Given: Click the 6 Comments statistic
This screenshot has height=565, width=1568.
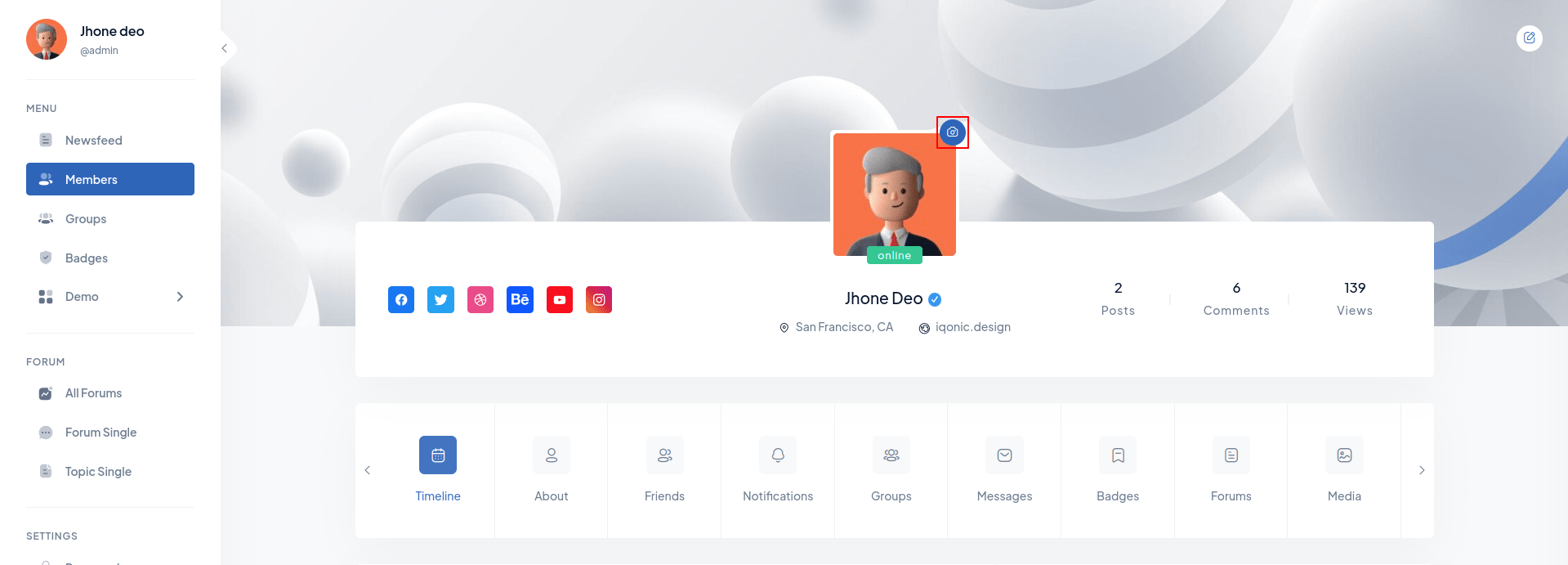Looking at the screenshot, I should pos(1236,299).
